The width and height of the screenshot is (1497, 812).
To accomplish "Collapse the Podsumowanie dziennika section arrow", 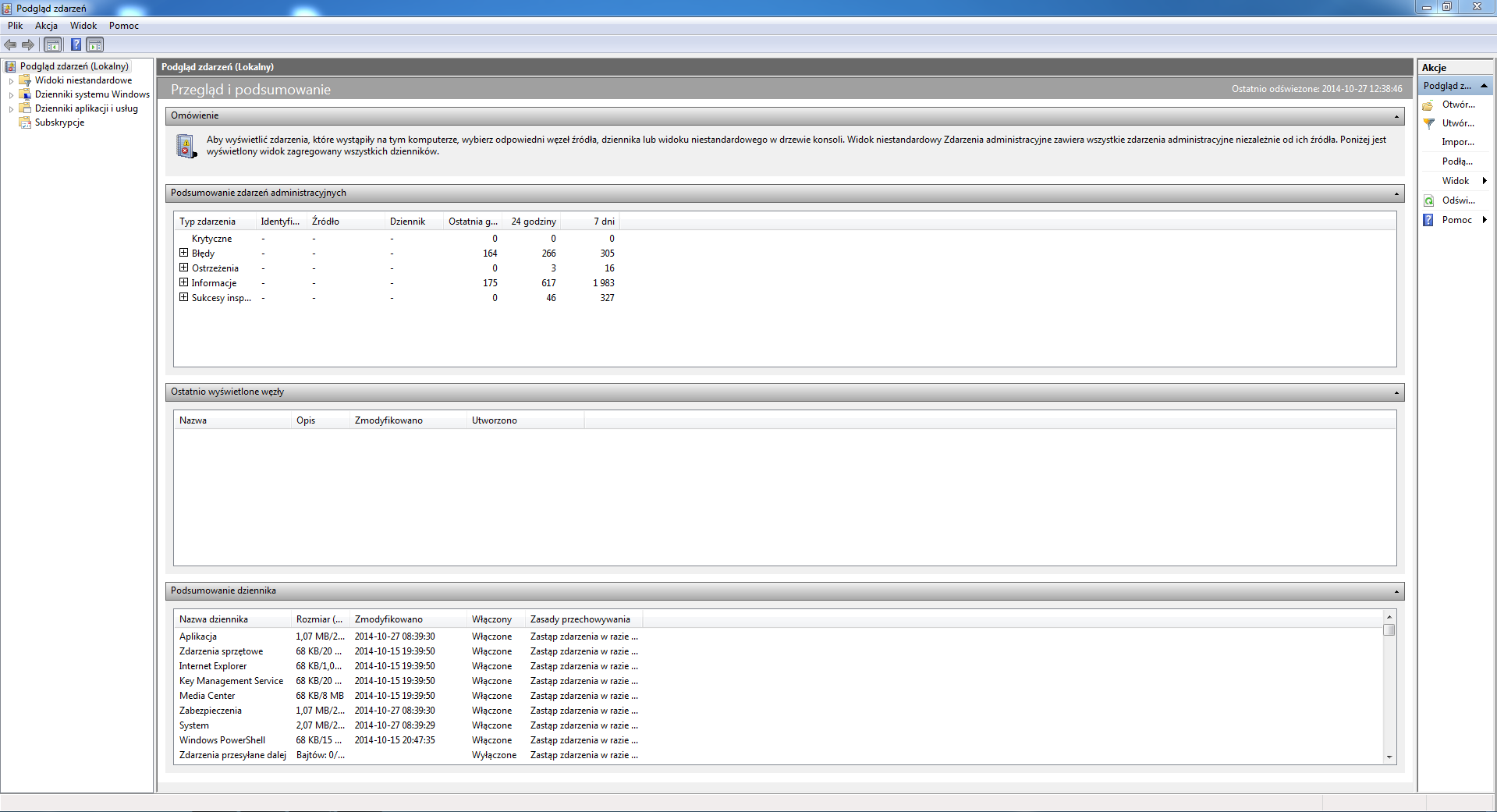I will point(1396,591).
